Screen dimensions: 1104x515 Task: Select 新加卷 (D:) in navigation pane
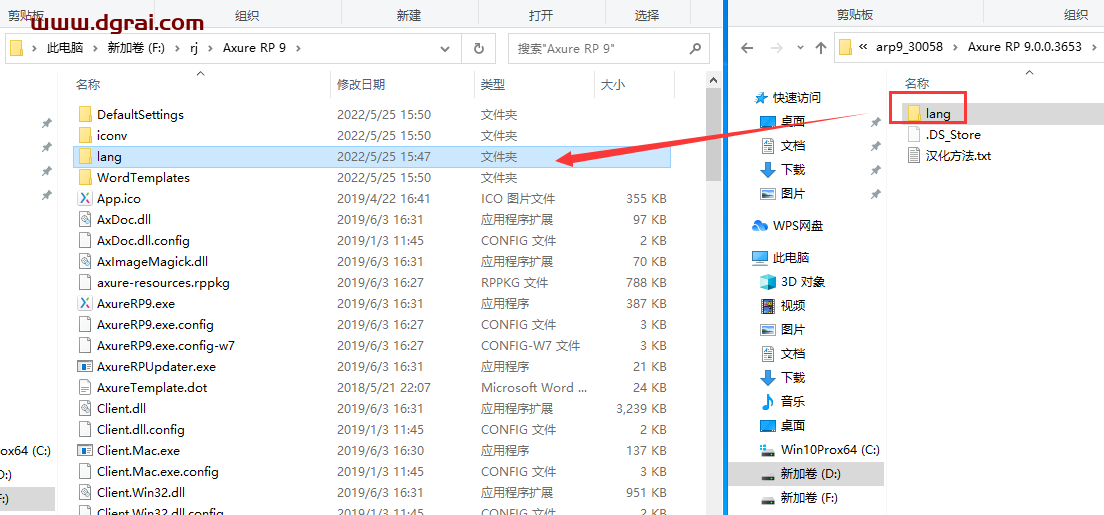tap(805, 475)
